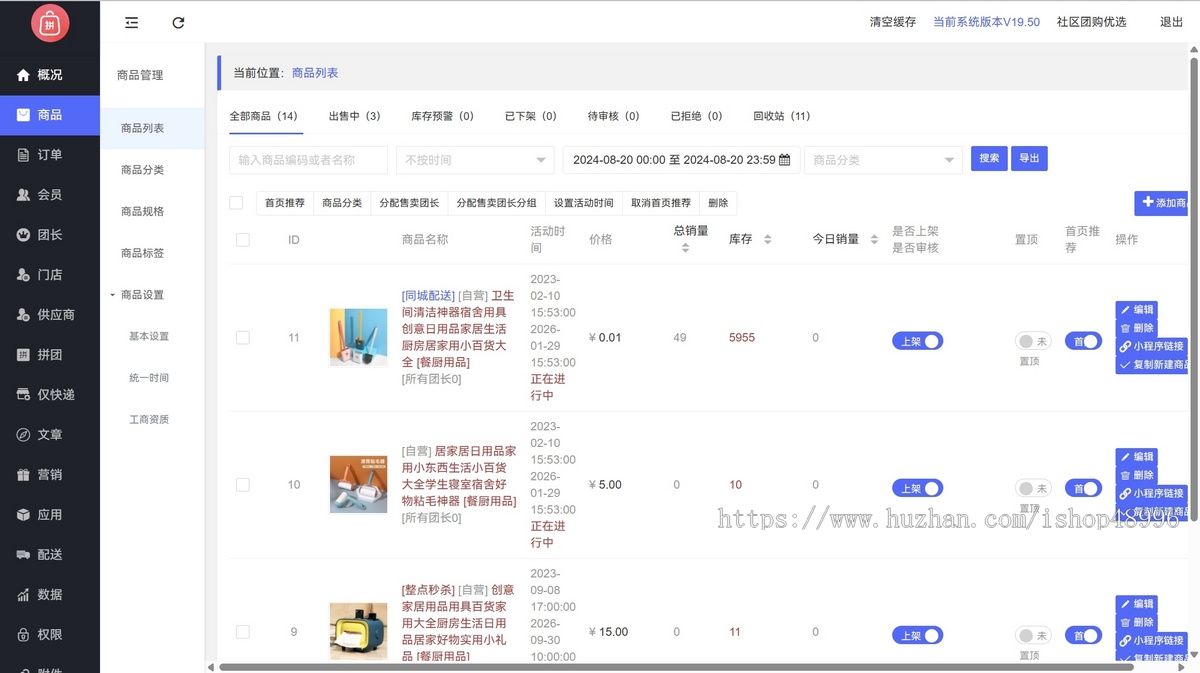
Task: Open 团长 leaders sidebar icon
Action: coord(24,235)
